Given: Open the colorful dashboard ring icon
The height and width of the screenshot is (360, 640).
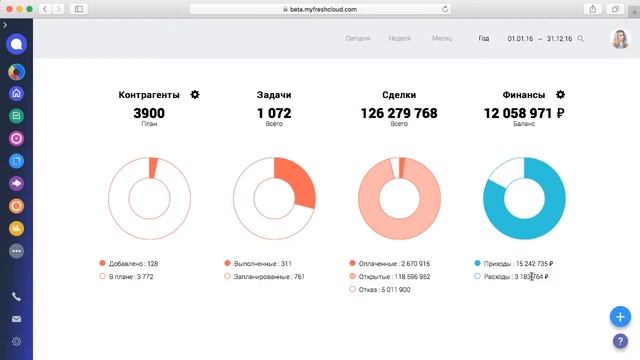Looking at the screenshot, I should pos(16,72).
